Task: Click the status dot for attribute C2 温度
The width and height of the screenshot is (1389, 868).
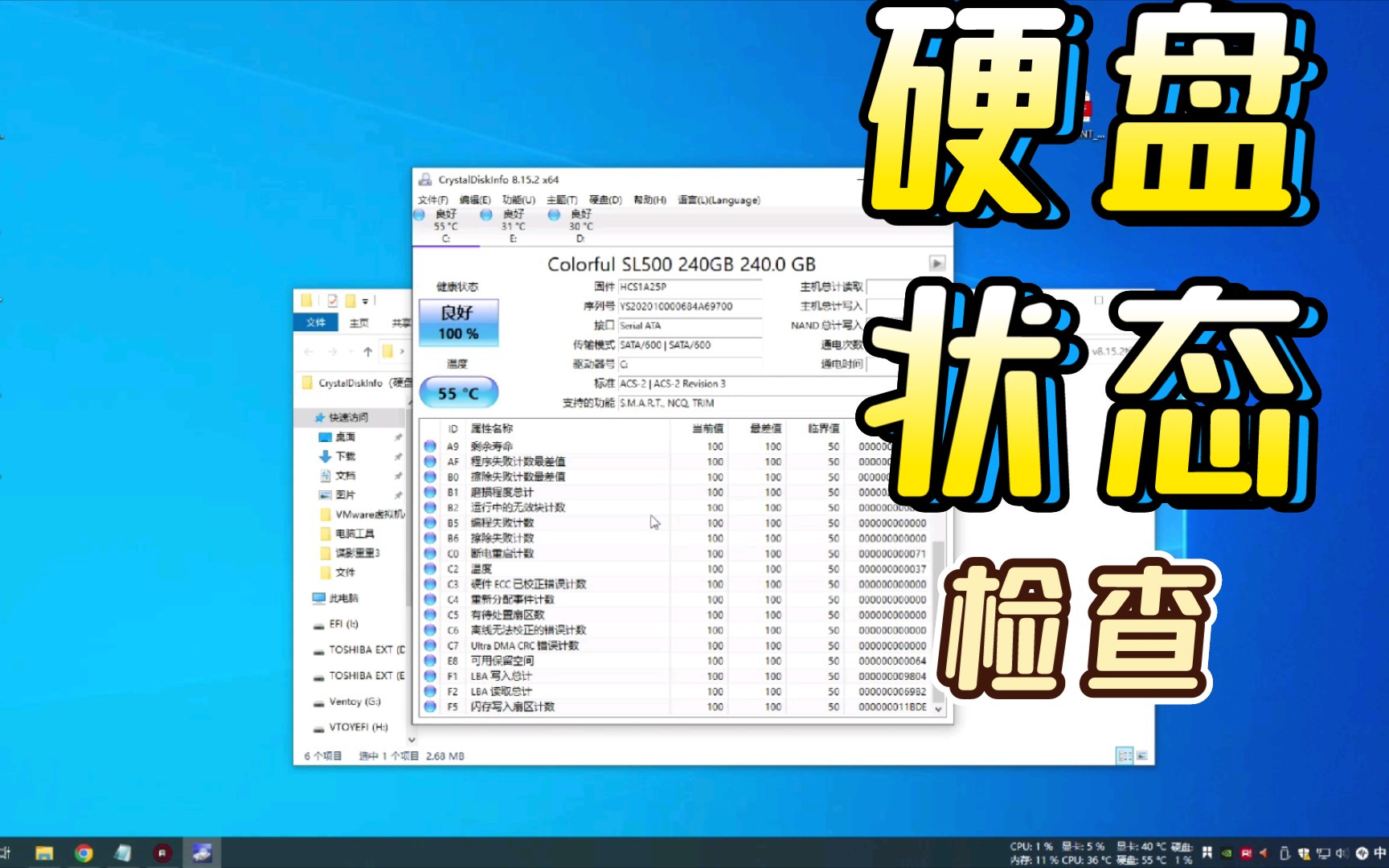Action: [x=430, y=569]
